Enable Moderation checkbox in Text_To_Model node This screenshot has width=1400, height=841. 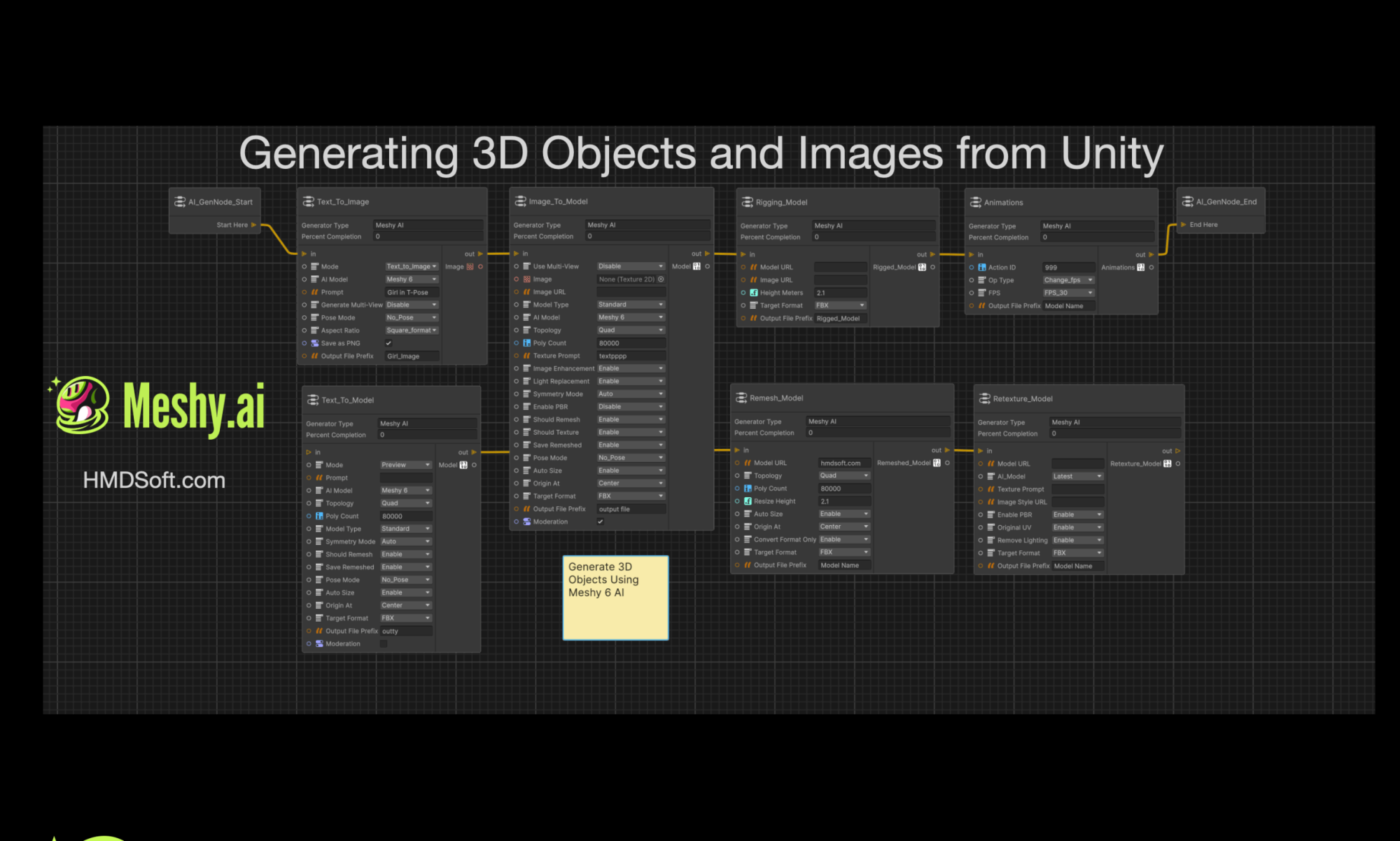click(384, 644)
